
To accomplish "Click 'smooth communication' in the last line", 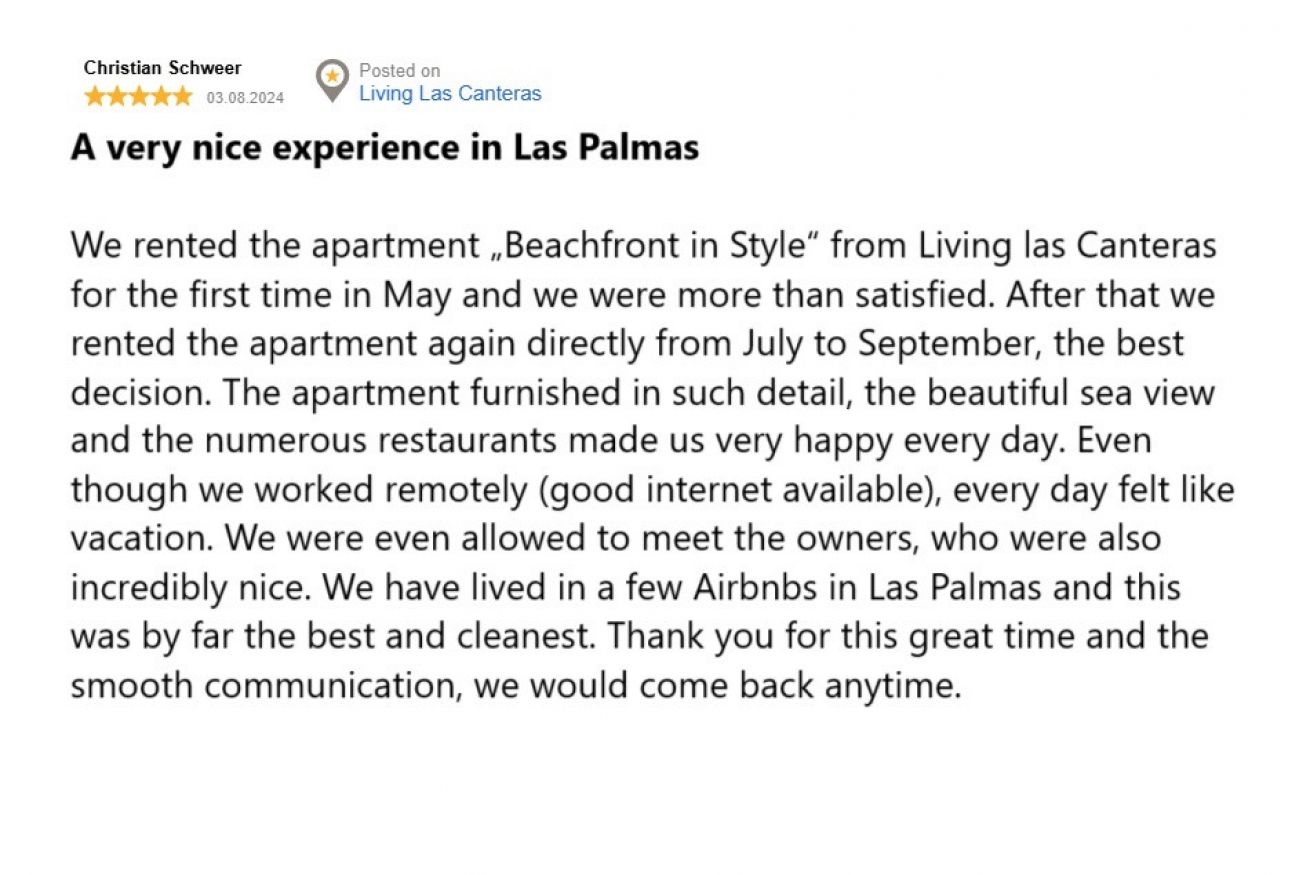I will [x=265, y=686].
